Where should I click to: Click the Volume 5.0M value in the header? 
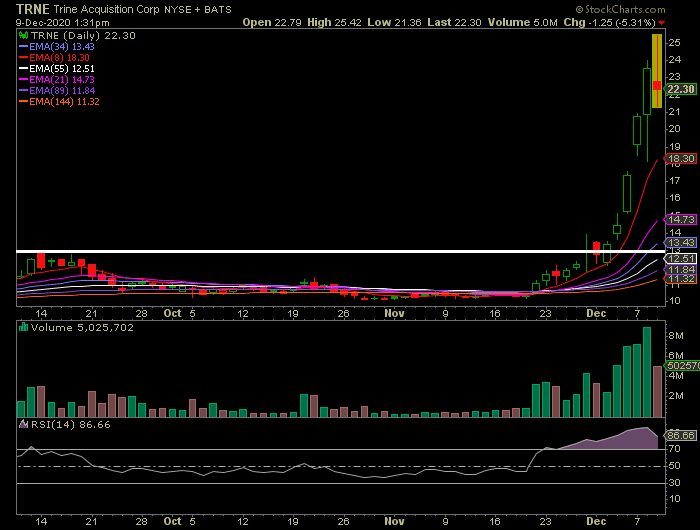[522, 22]
